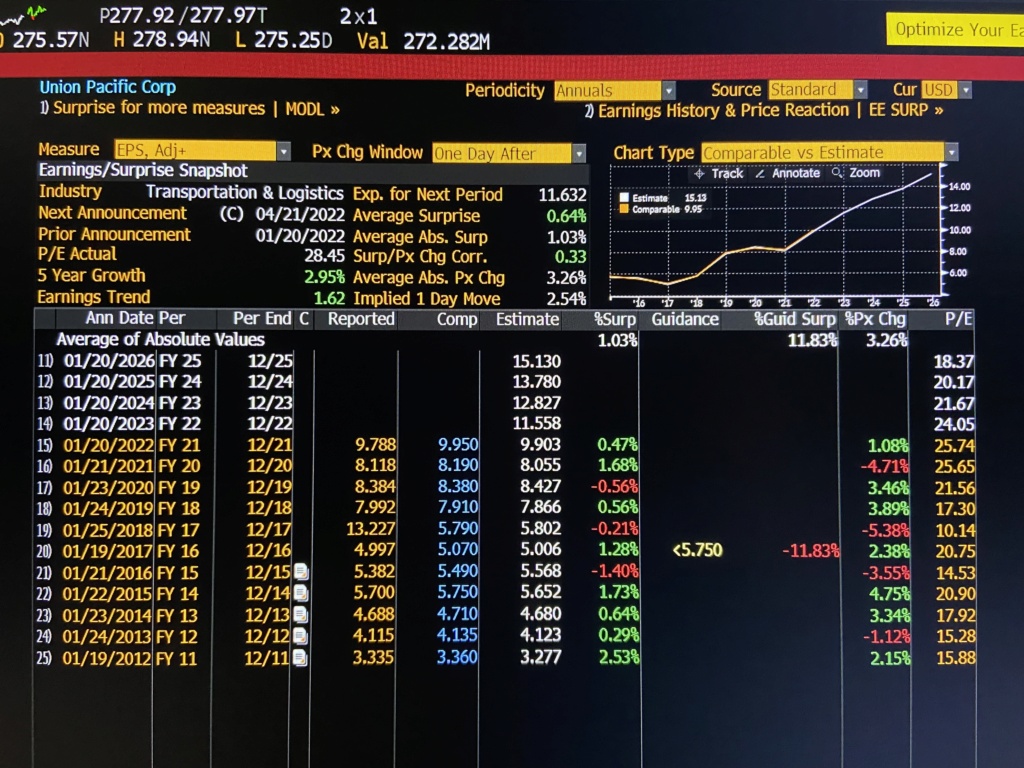This screenshot has height=768, width=1024.
Task: Open document icon for FY 12 row
Action: tap(301, 635)
